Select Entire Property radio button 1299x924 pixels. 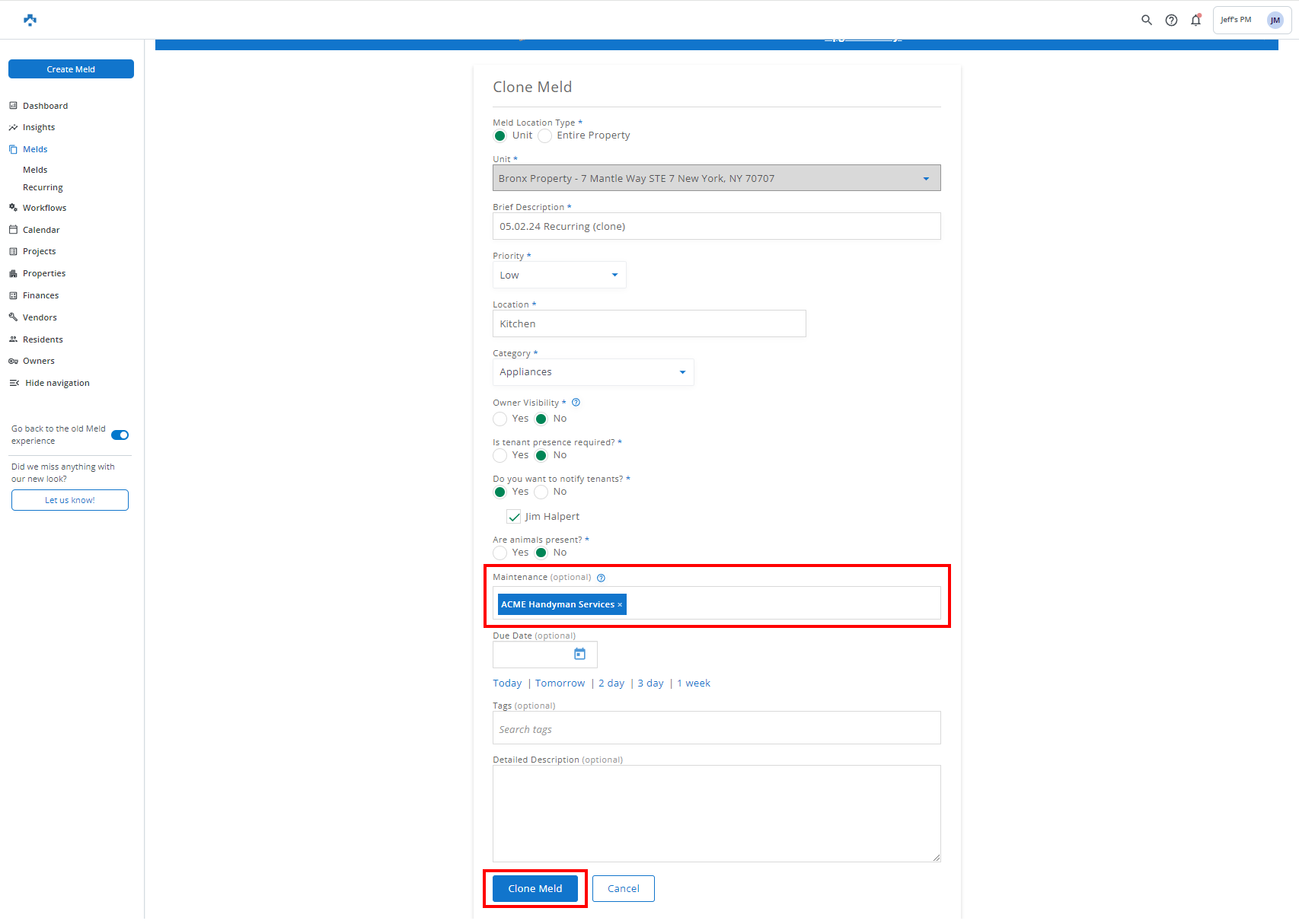pyautogui.click(x=544, y=135)
